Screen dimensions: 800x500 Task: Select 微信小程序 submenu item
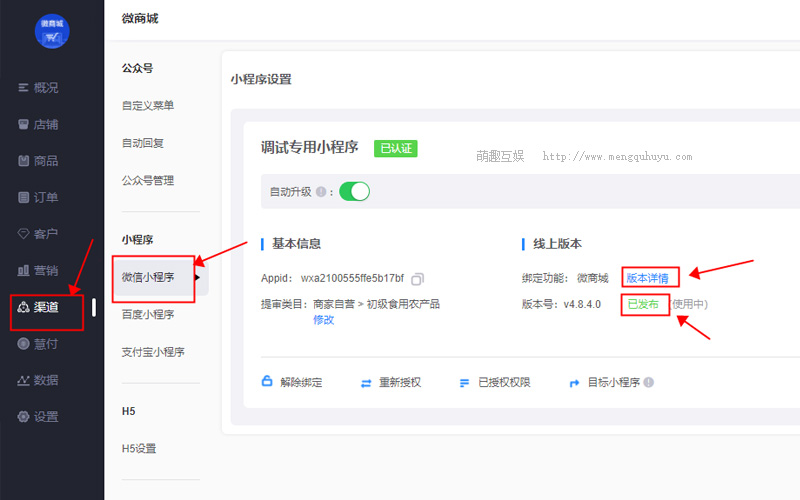tap(148, 277)
